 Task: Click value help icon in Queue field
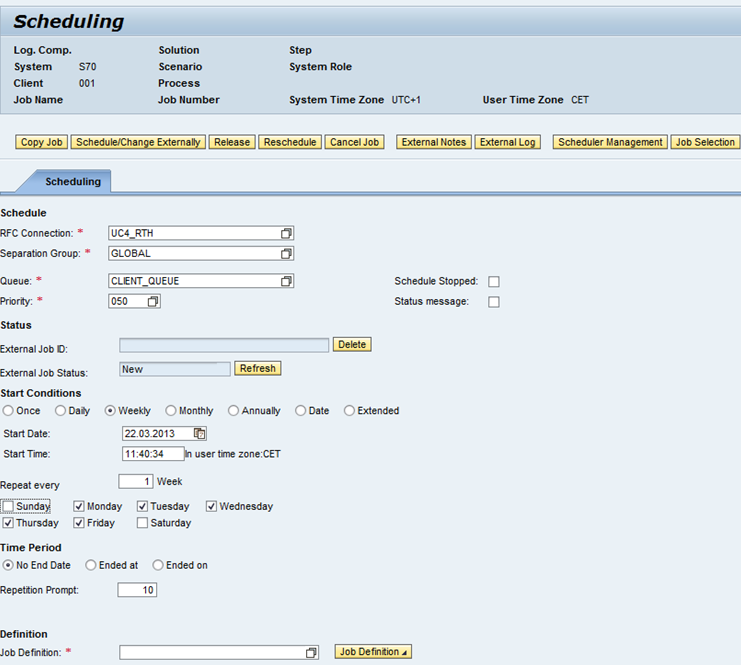point(286,281)
